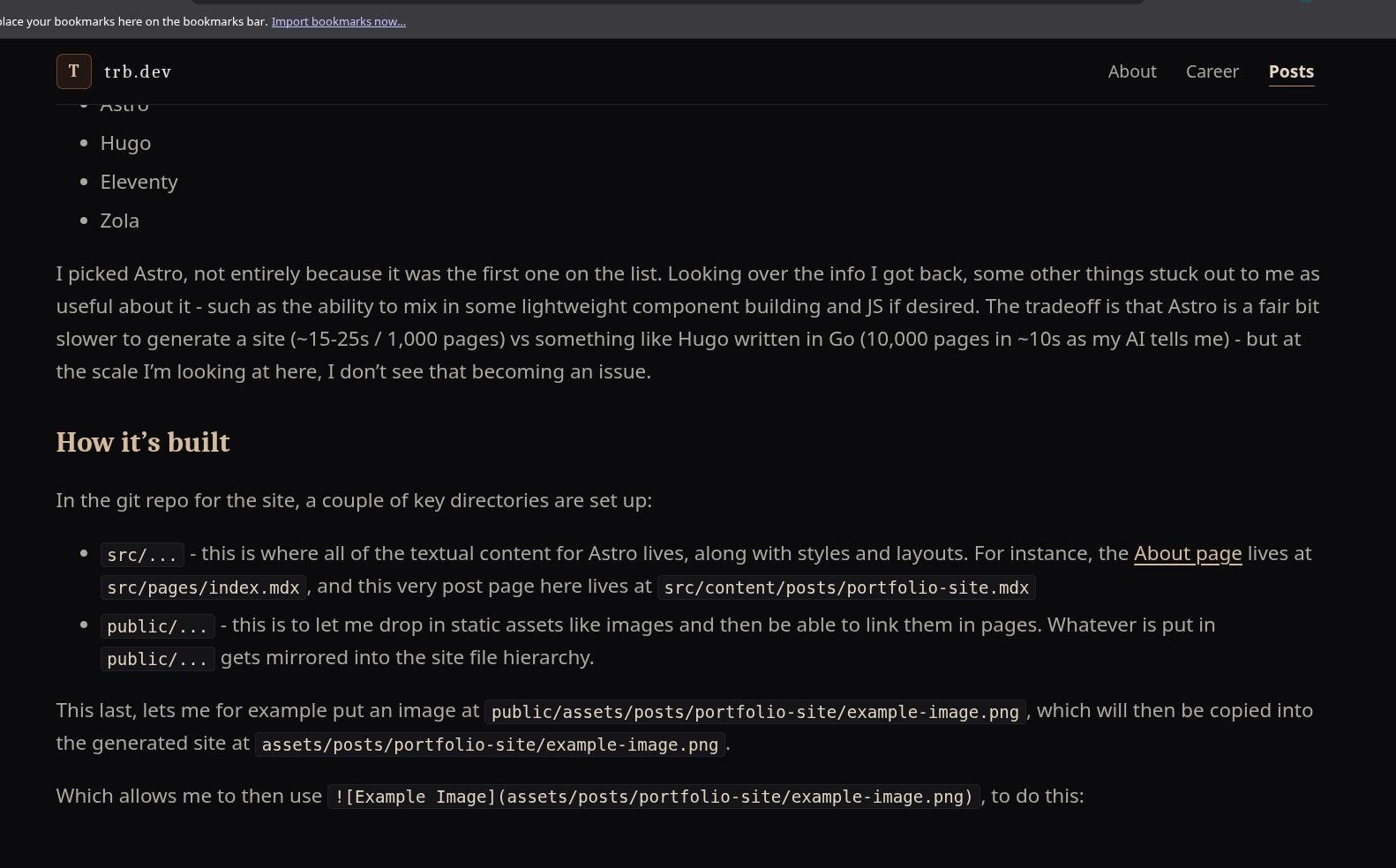1396x868 pixels.
Task: Click Import bookmarks now link
Action: pos(339,21)
